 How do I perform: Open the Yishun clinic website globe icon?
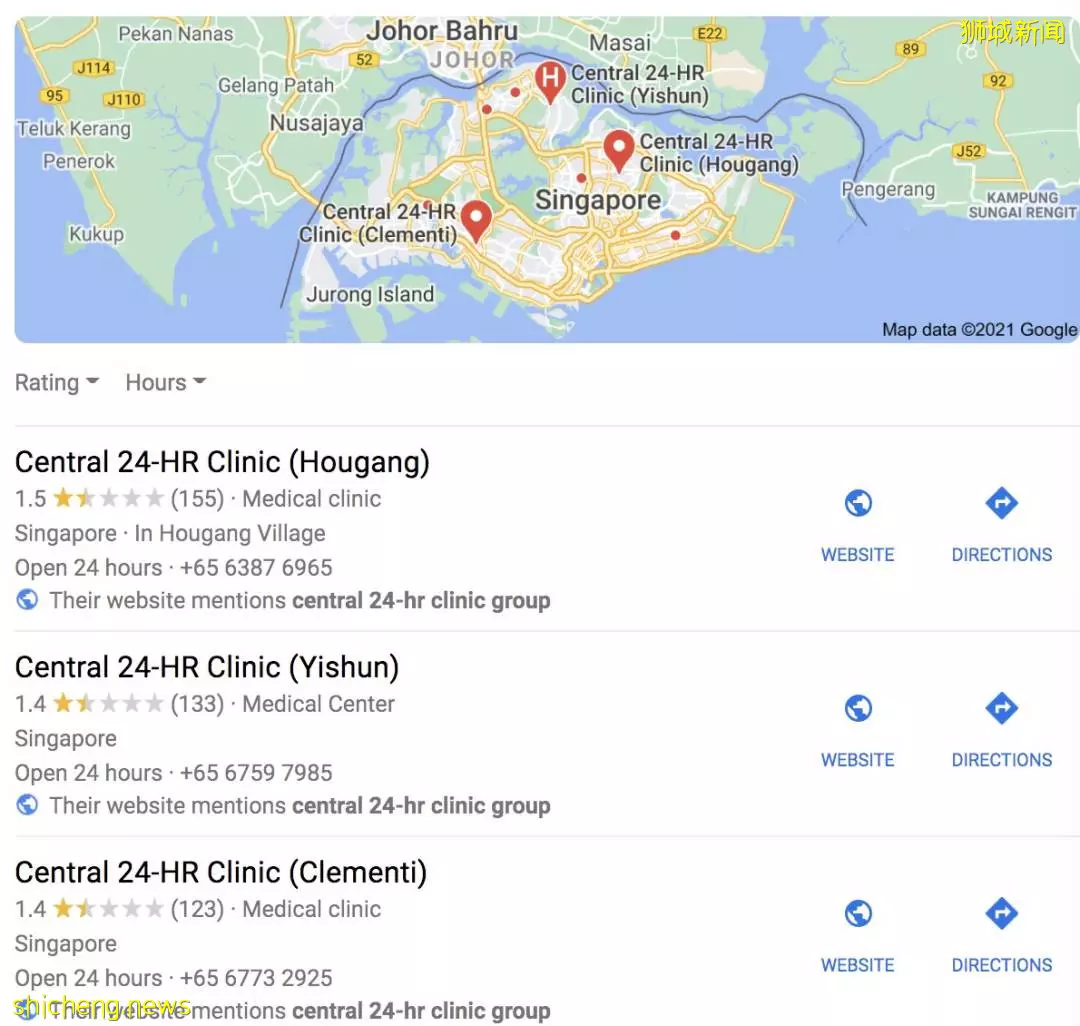click(x=858, y=708)
